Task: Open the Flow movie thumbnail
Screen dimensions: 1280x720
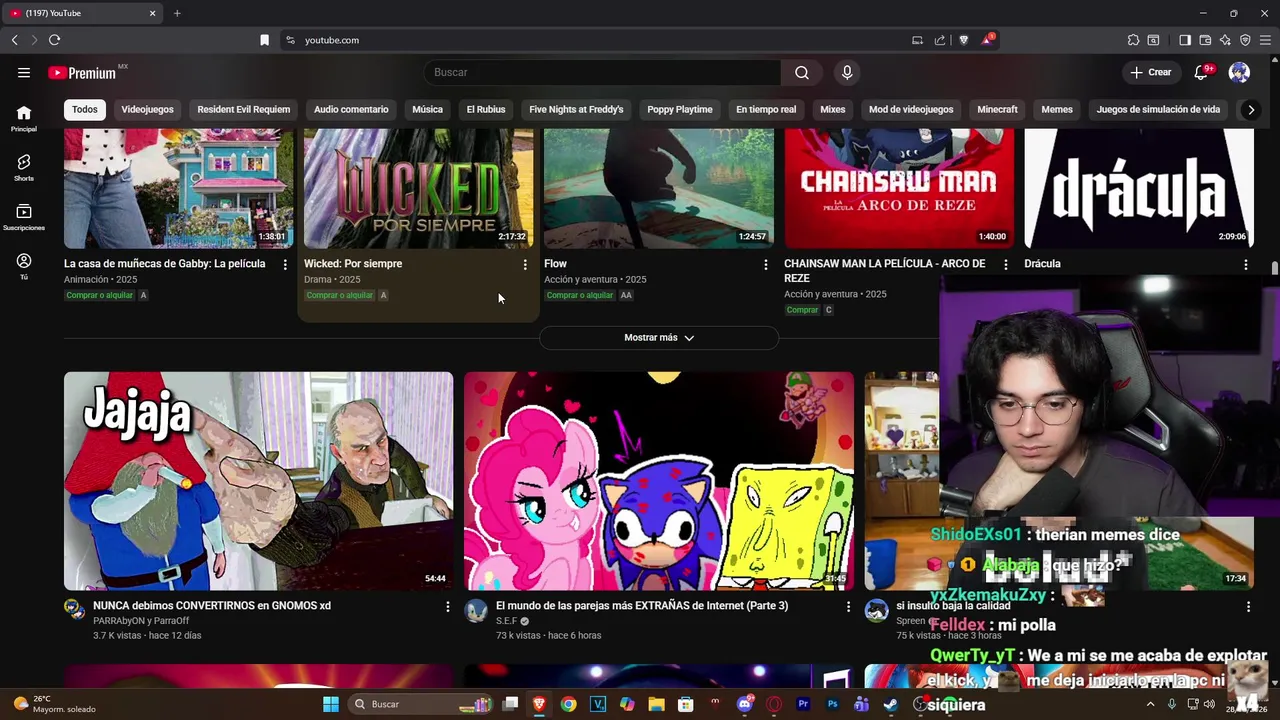Action: (659, 188)
